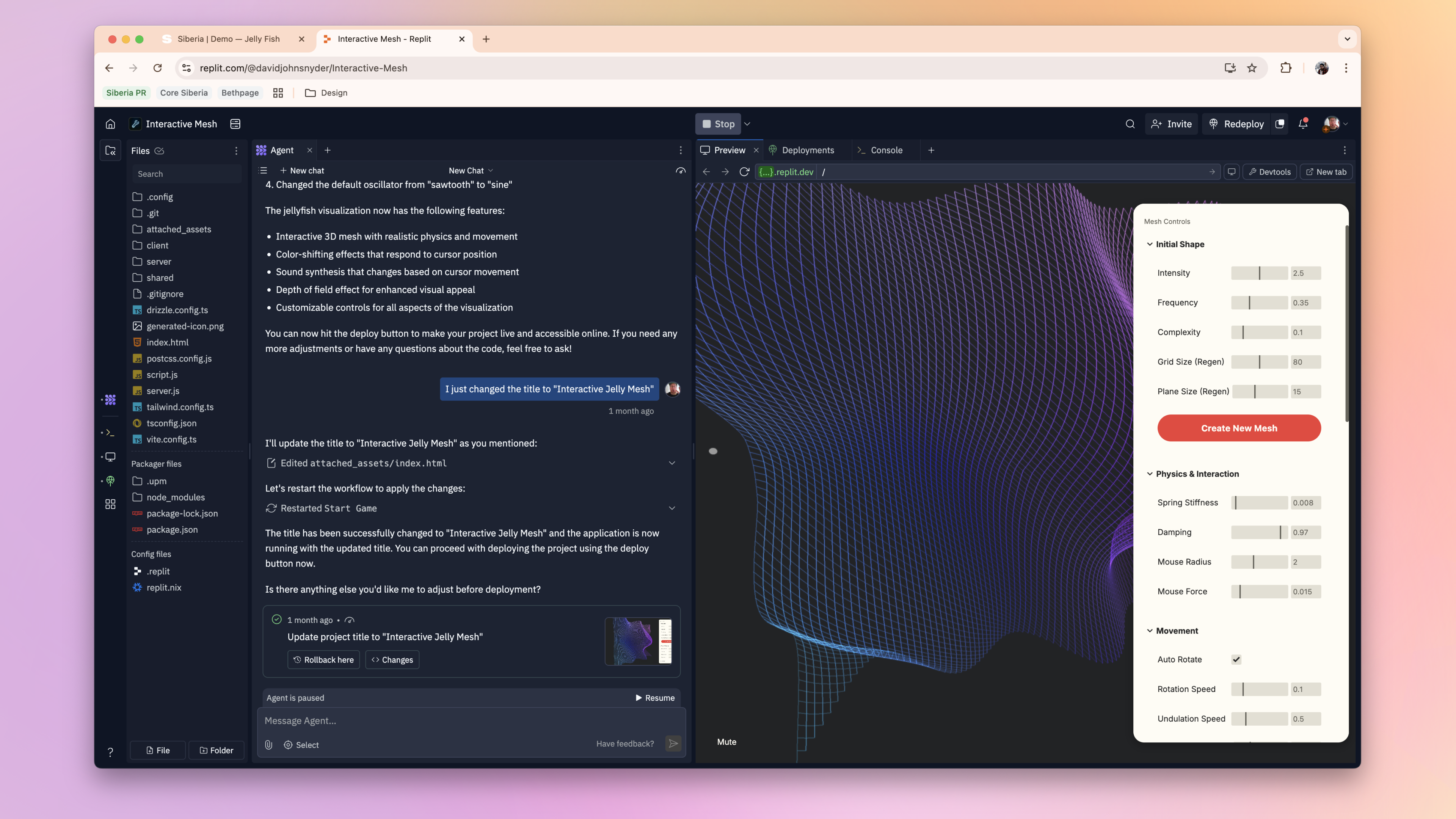Click the Redeploy button
The width and height of the screenshot is (1456, 819).
[x=1236, y=124]
